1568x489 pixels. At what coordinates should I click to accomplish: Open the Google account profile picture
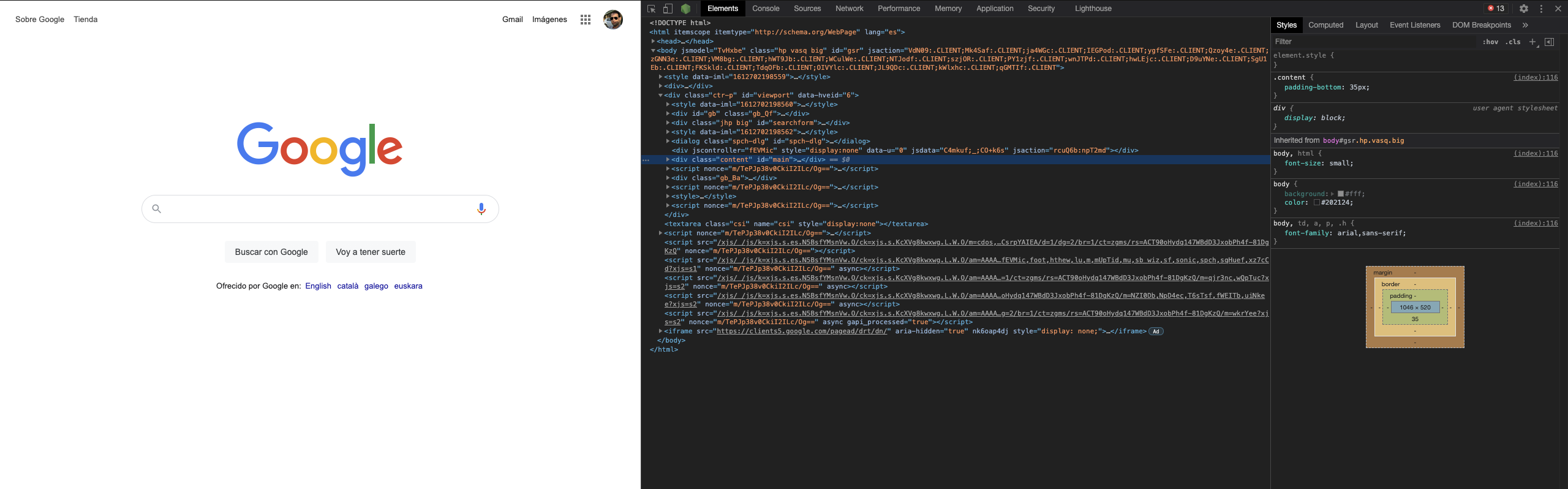(x=612, y=20)
